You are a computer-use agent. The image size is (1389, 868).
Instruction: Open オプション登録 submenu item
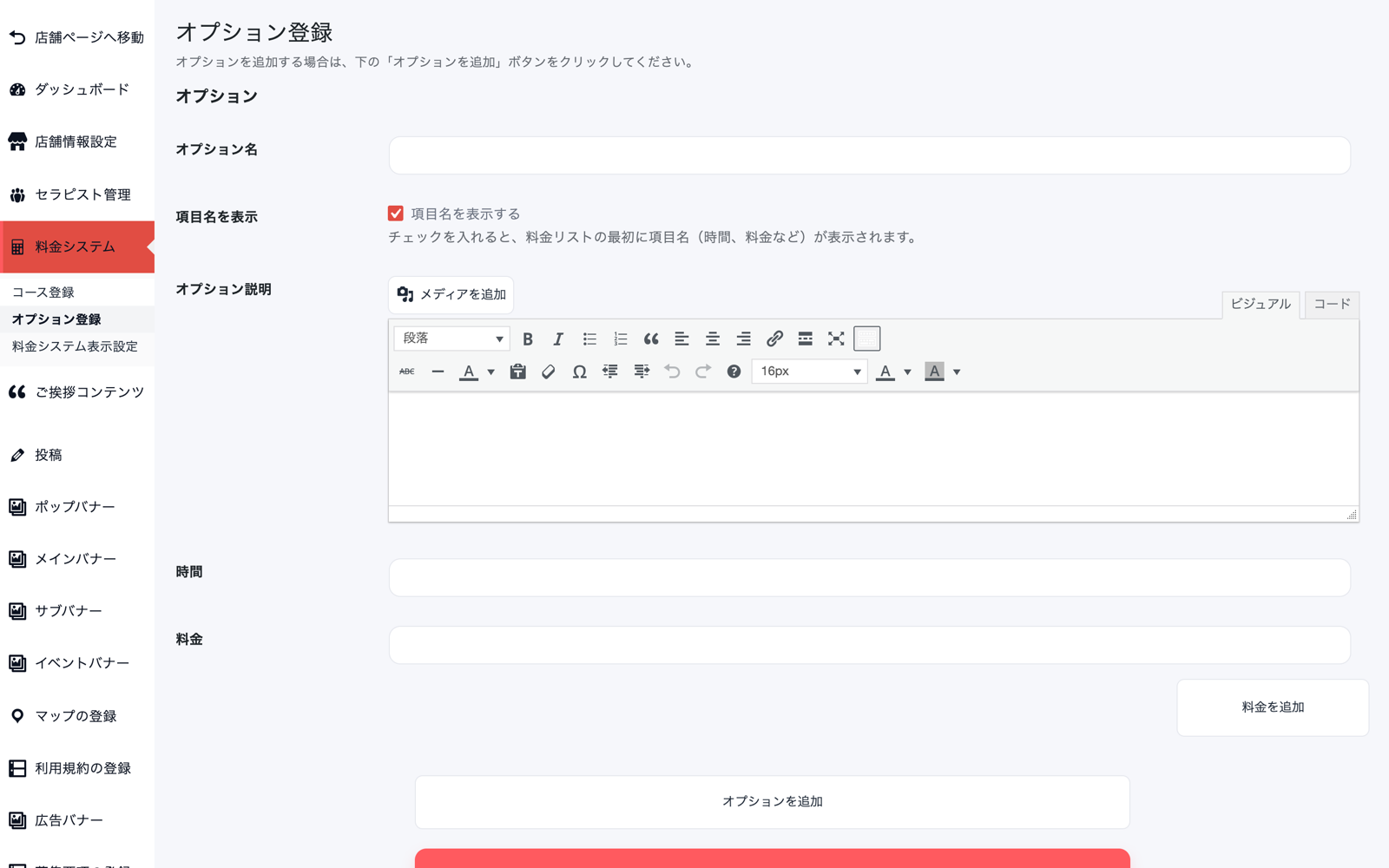[56, 319]
